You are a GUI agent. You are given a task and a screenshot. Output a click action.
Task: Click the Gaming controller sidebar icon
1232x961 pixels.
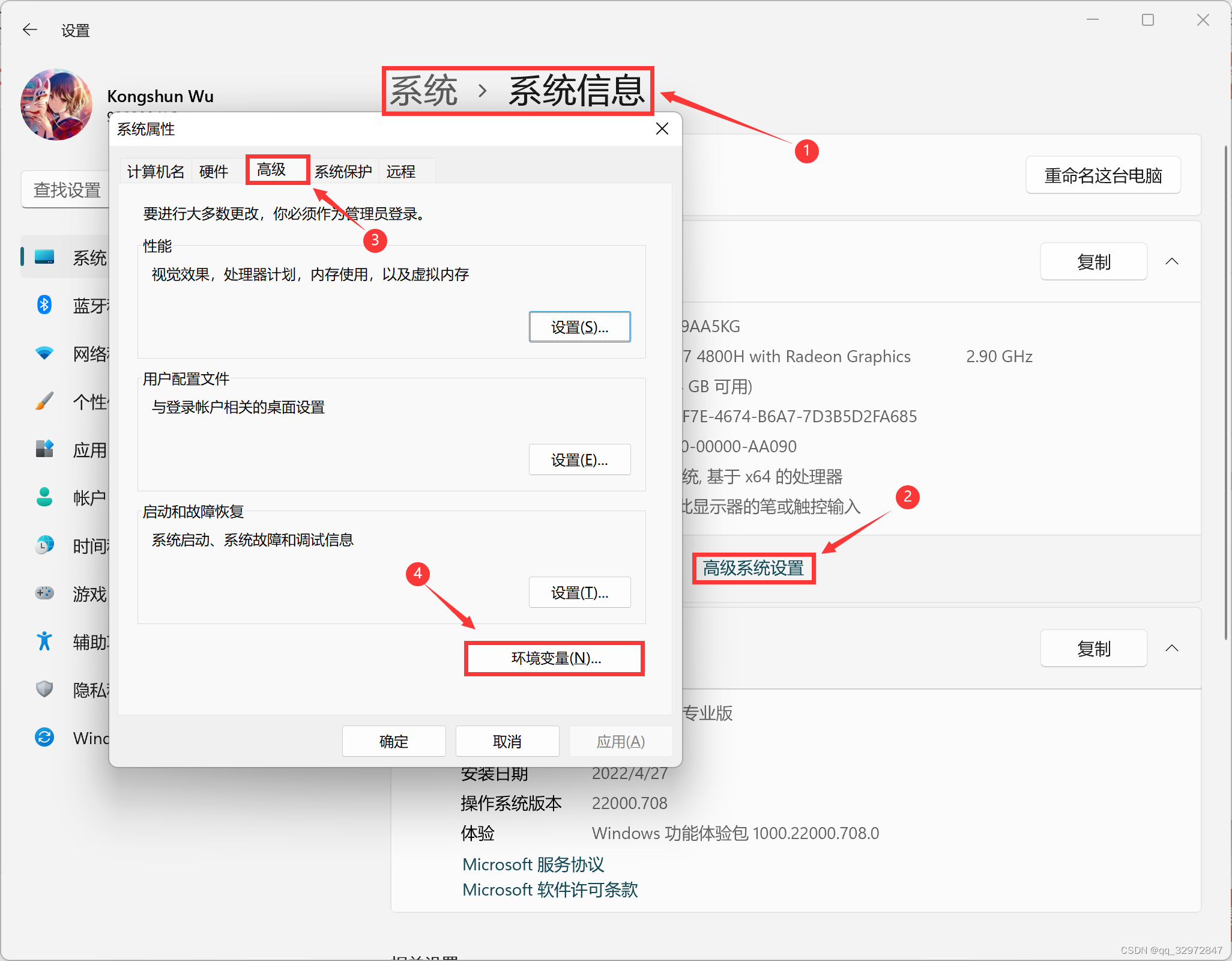pyautogui.click(x=44, y=593)
